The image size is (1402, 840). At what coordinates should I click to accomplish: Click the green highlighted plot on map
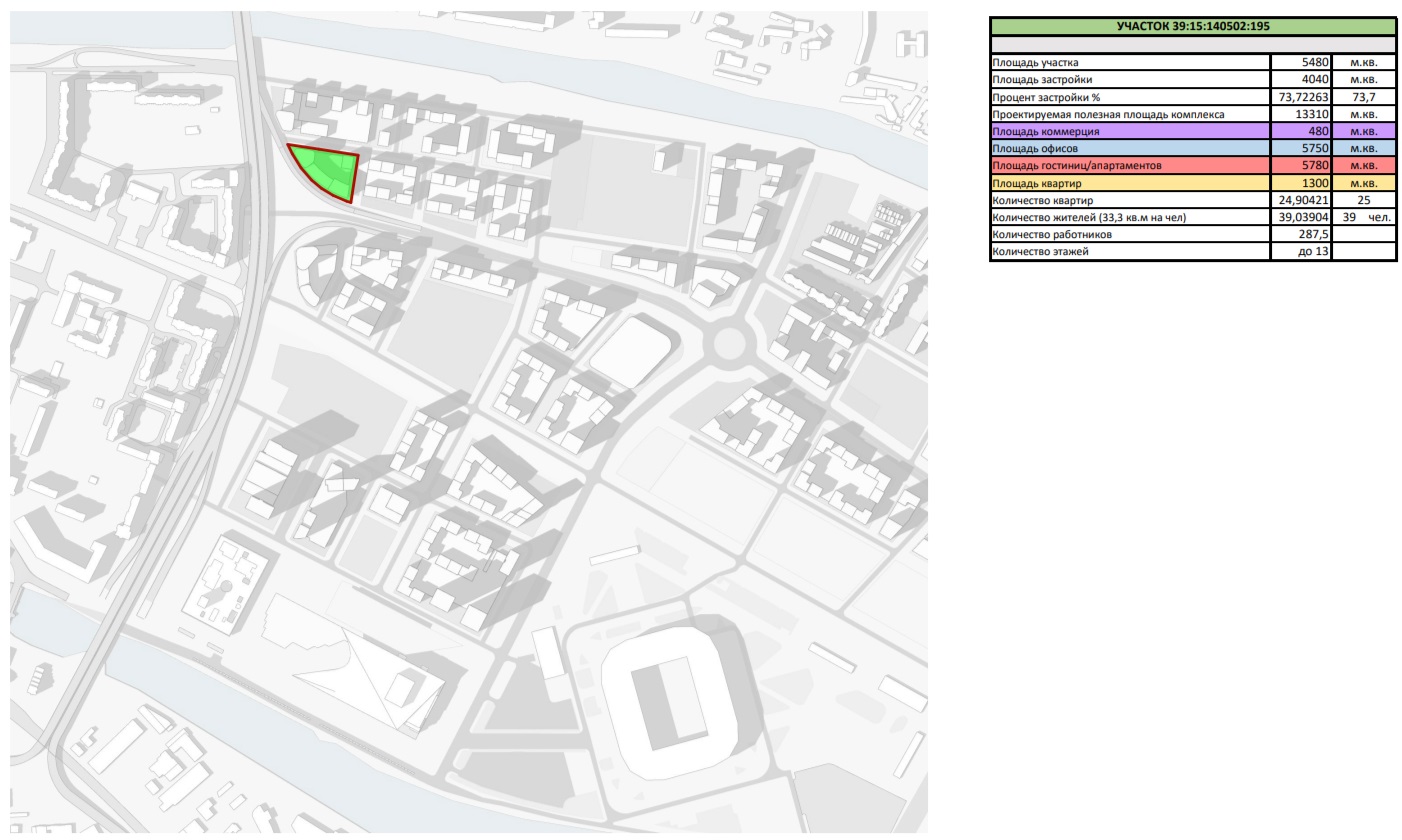click(328, 172)
